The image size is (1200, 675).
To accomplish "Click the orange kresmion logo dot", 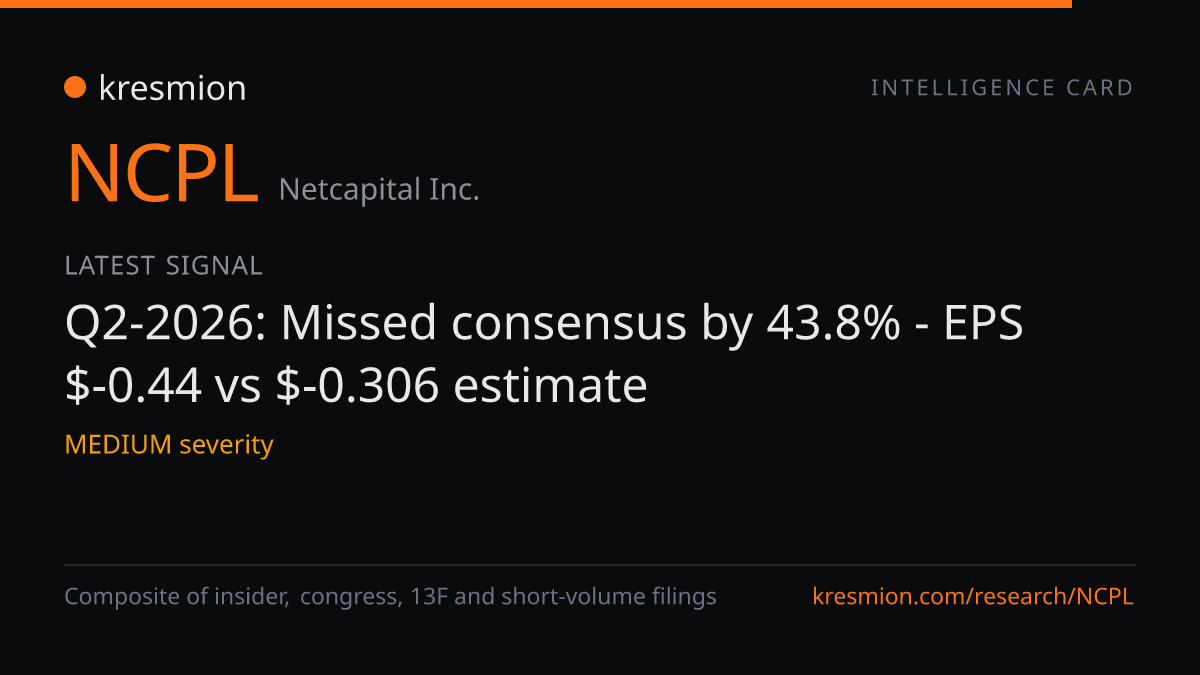I will click(x=75, y=88).
